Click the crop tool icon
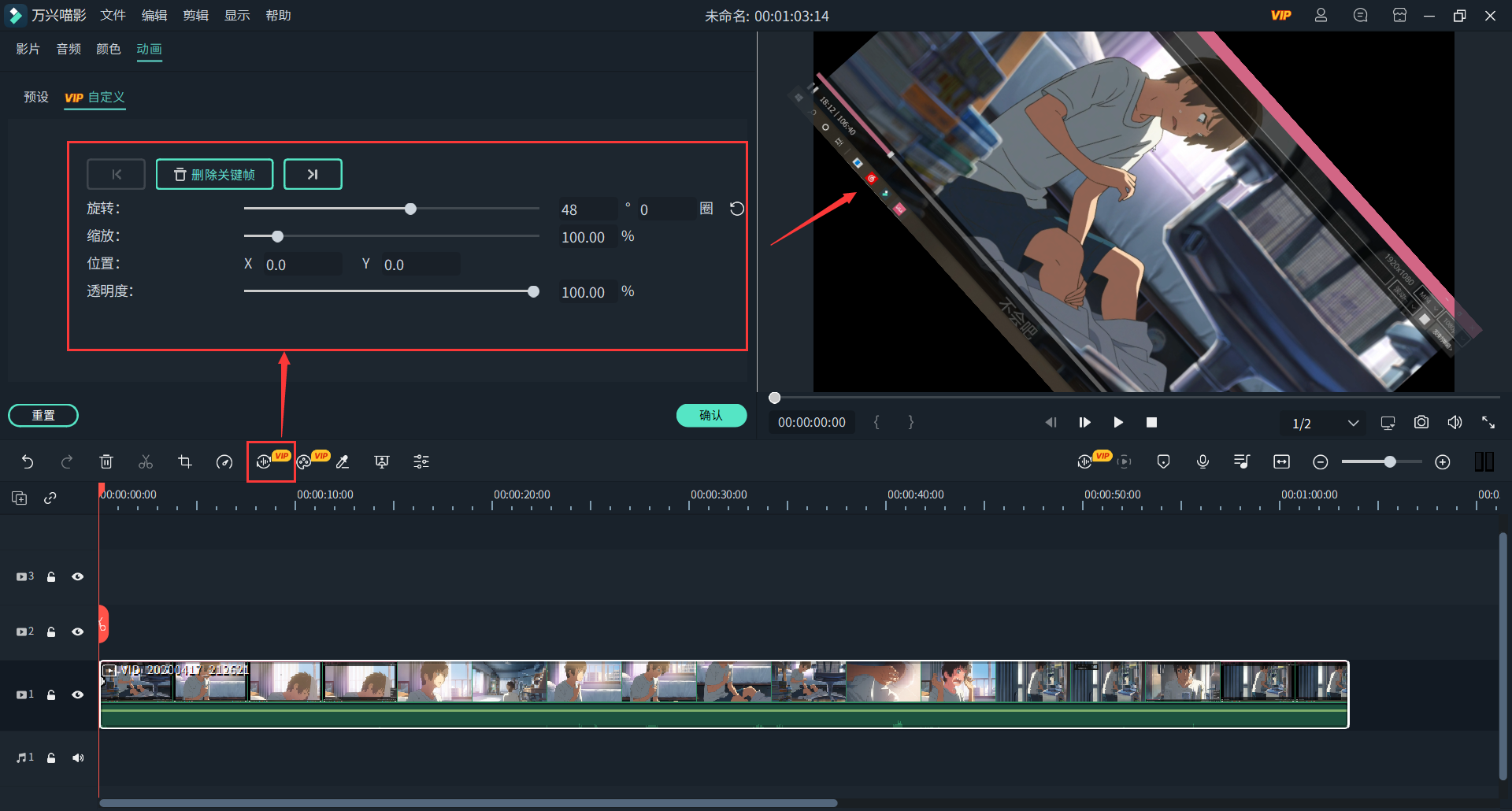 [x=185, y=462]
